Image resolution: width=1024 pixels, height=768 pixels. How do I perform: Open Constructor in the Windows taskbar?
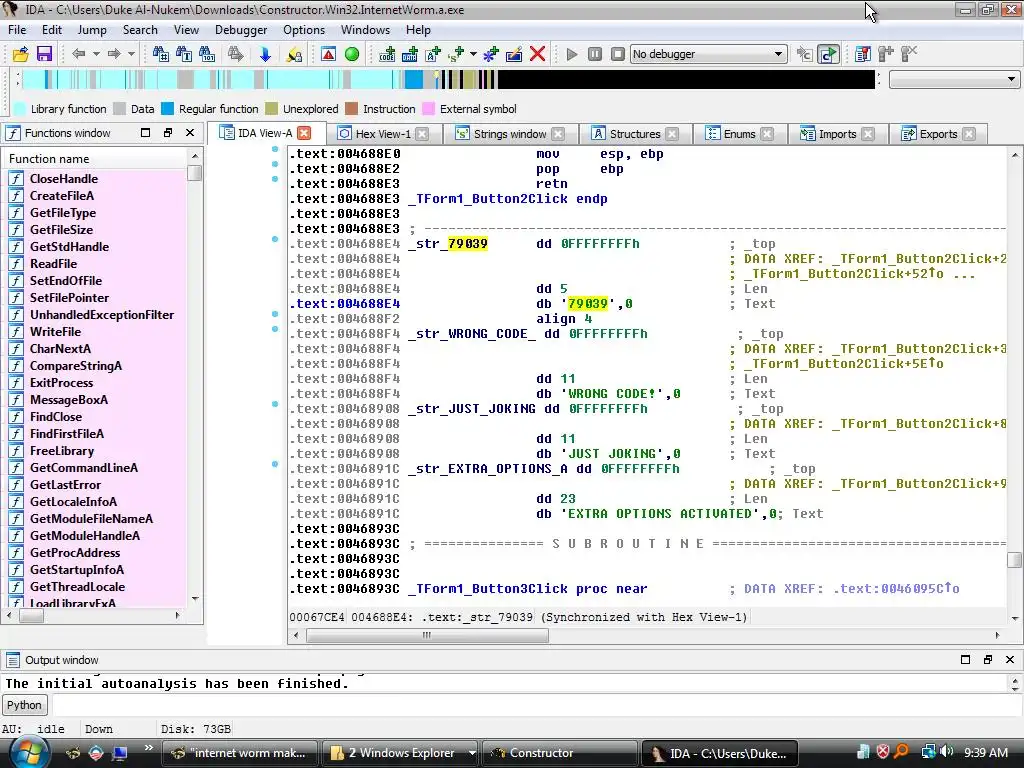pos(559,753)
